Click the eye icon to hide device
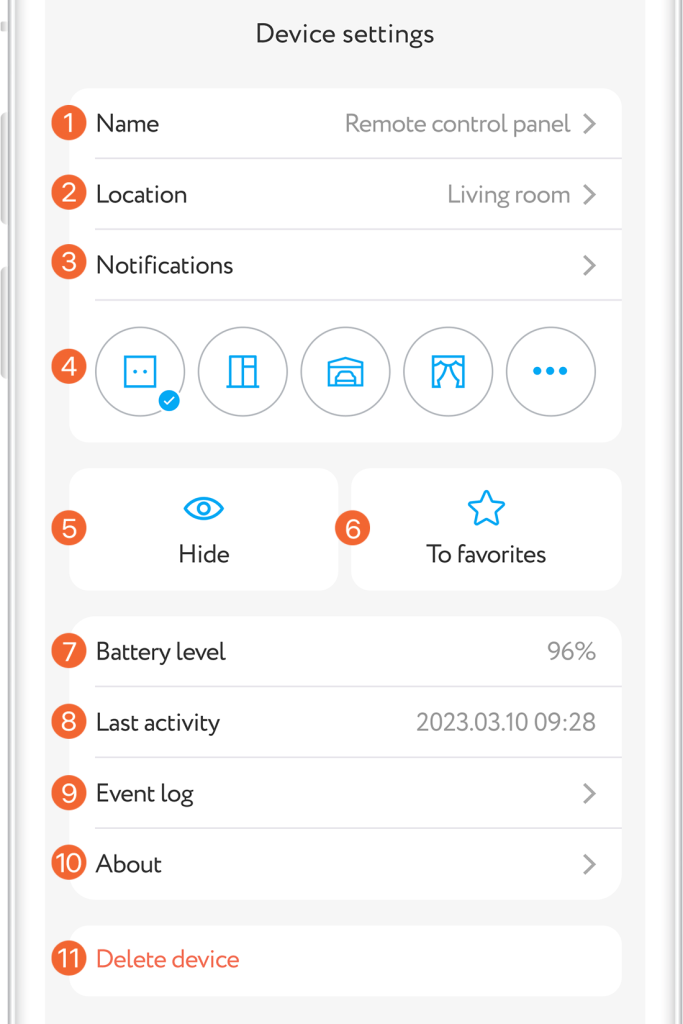Viewport: 683px width, 1024px height. [204, 509]
